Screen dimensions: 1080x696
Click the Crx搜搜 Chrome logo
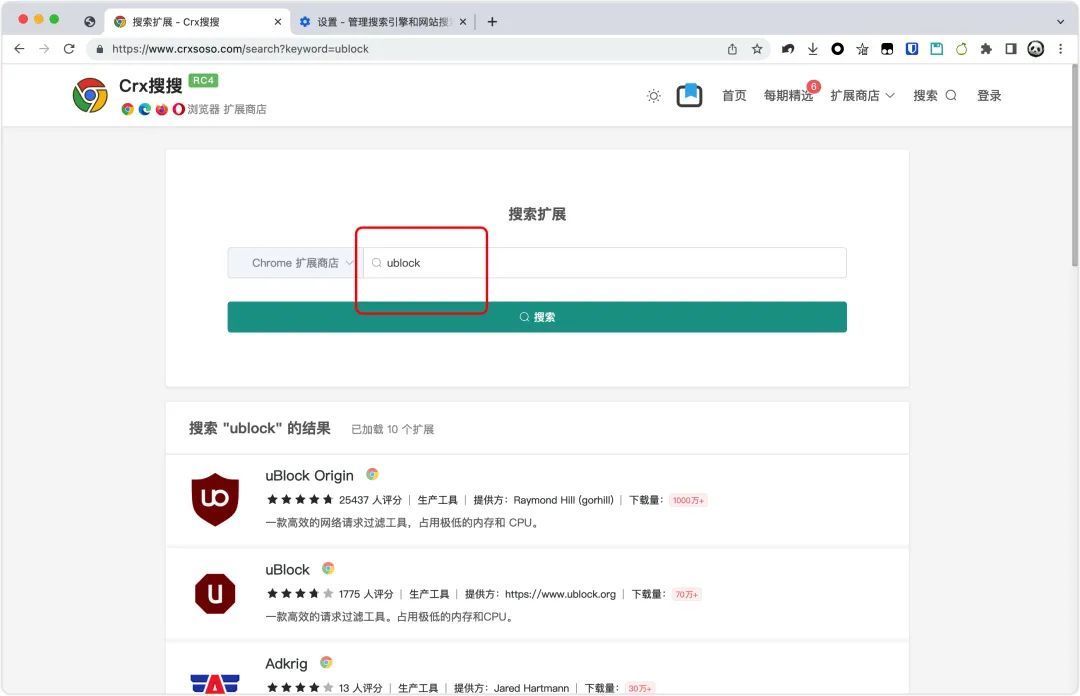click(x=90, y=95)
